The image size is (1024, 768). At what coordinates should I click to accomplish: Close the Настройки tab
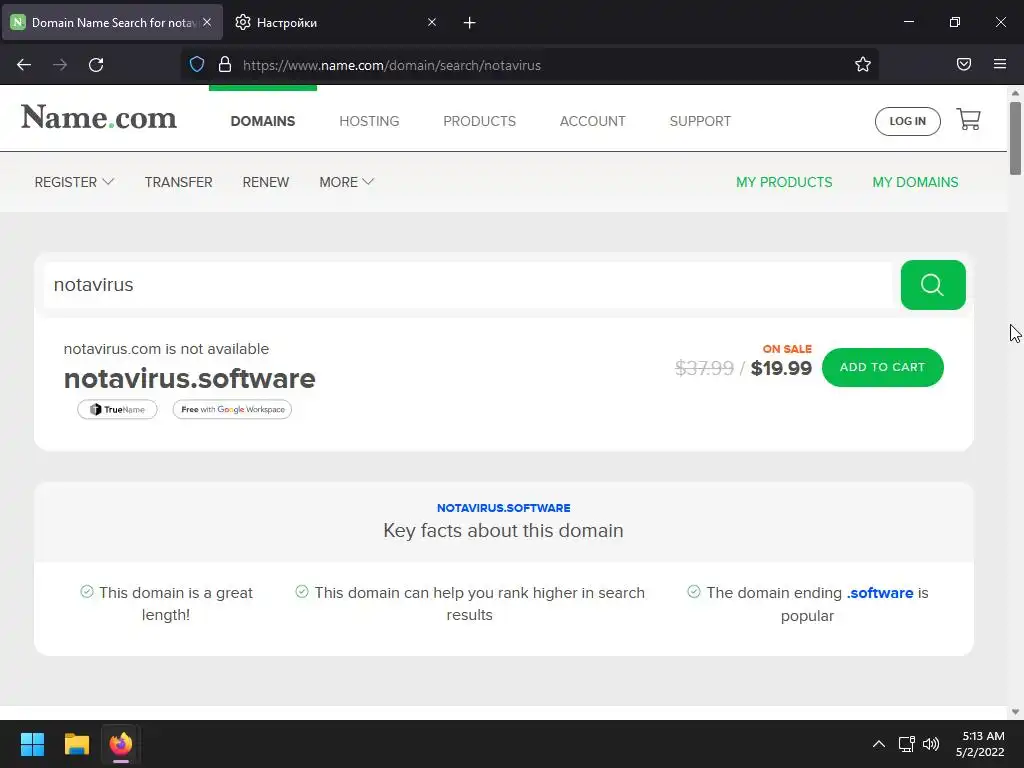click(x=432, y=22)
